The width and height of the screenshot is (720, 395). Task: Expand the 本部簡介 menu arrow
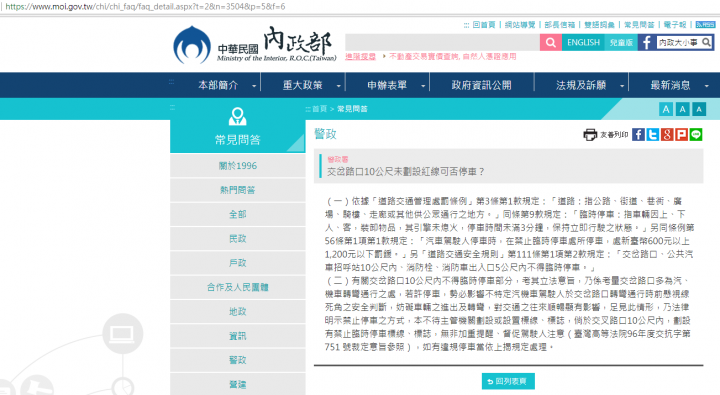[254, 86]
